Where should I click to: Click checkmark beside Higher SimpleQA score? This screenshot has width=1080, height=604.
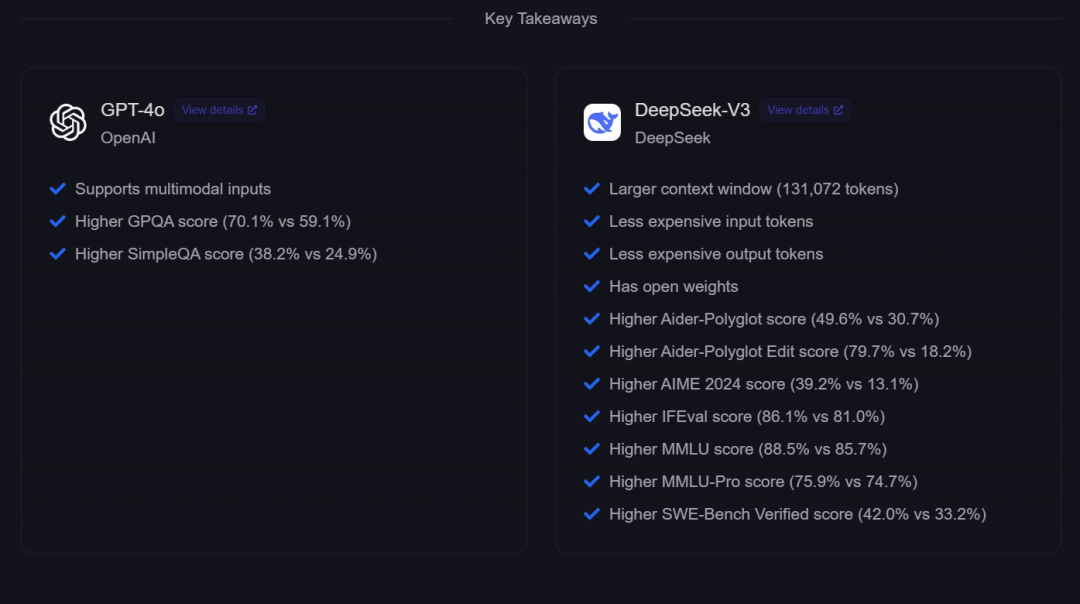(58, 254)
